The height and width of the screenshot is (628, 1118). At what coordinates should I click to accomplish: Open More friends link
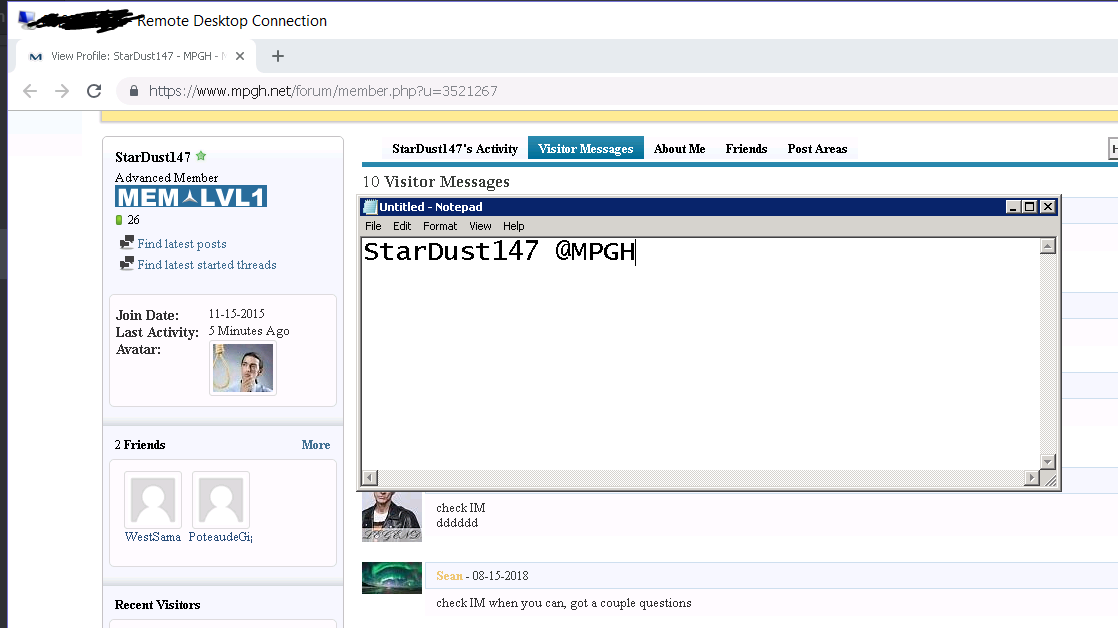316,445
